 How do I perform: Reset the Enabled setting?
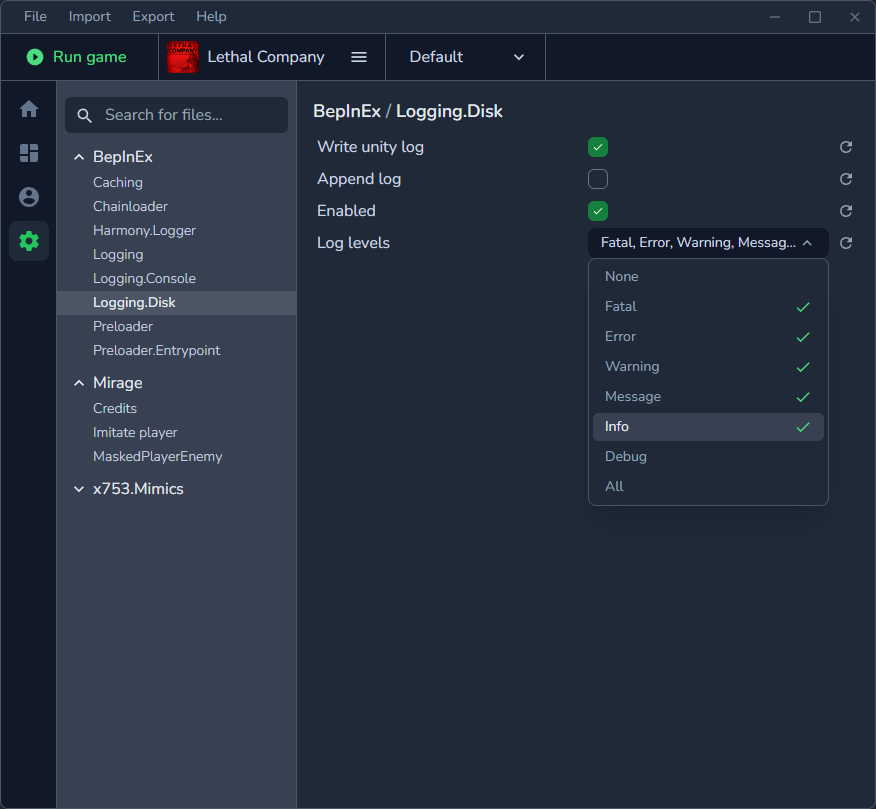[846, 211]
